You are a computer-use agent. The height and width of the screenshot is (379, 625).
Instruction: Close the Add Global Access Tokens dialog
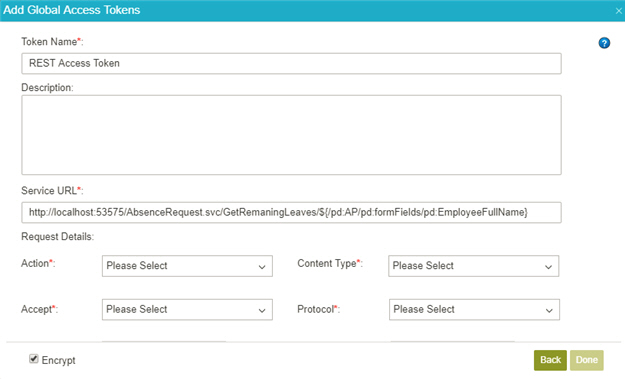click(x=619, y=11)
